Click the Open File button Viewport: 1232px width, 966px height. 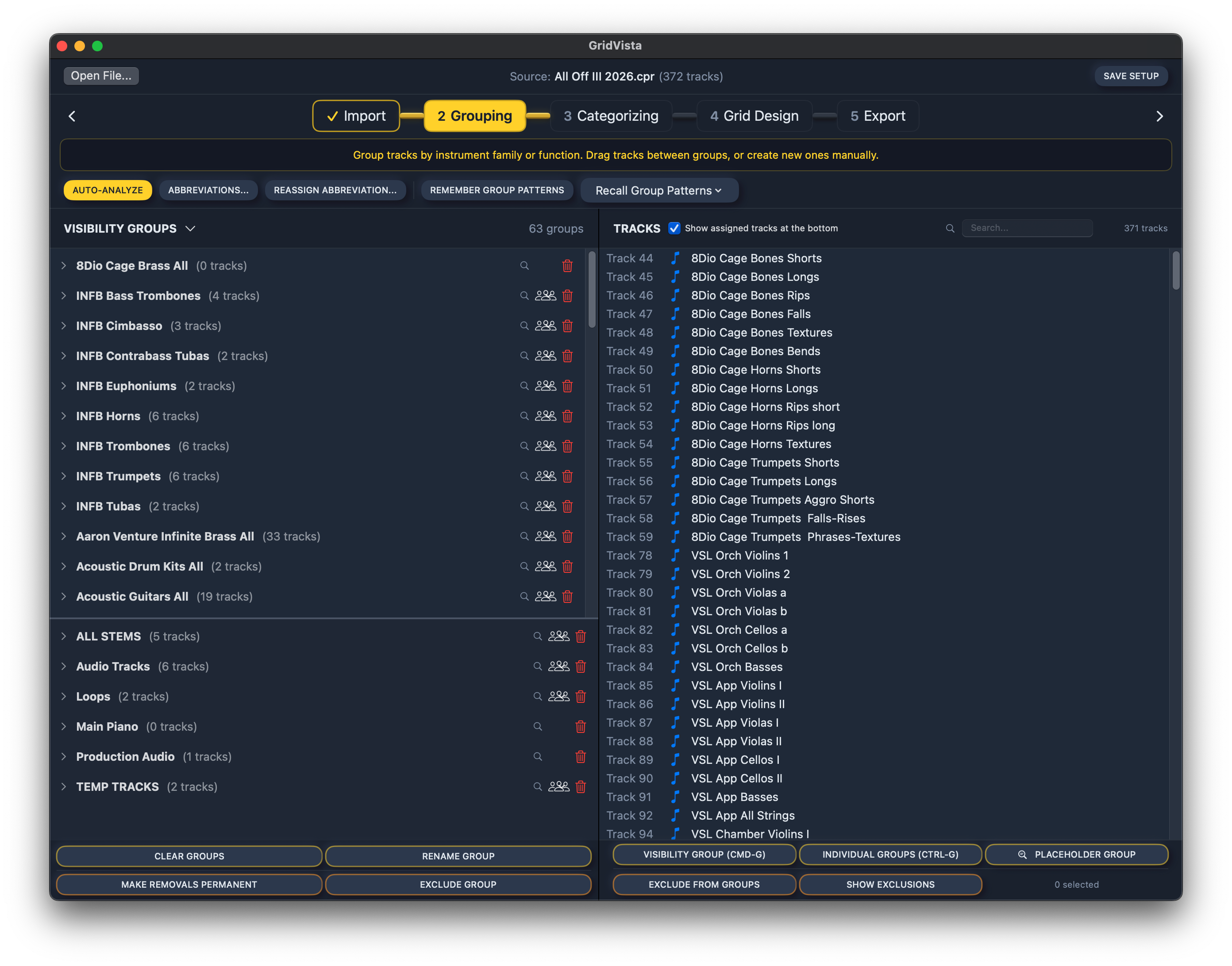tap(101, 76)
